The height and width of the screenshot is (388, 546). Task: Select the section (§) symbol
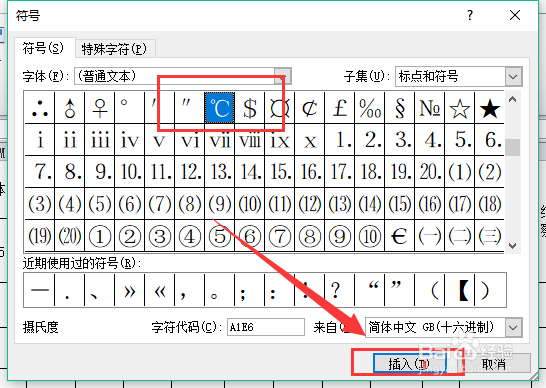(x=399, y=108)
